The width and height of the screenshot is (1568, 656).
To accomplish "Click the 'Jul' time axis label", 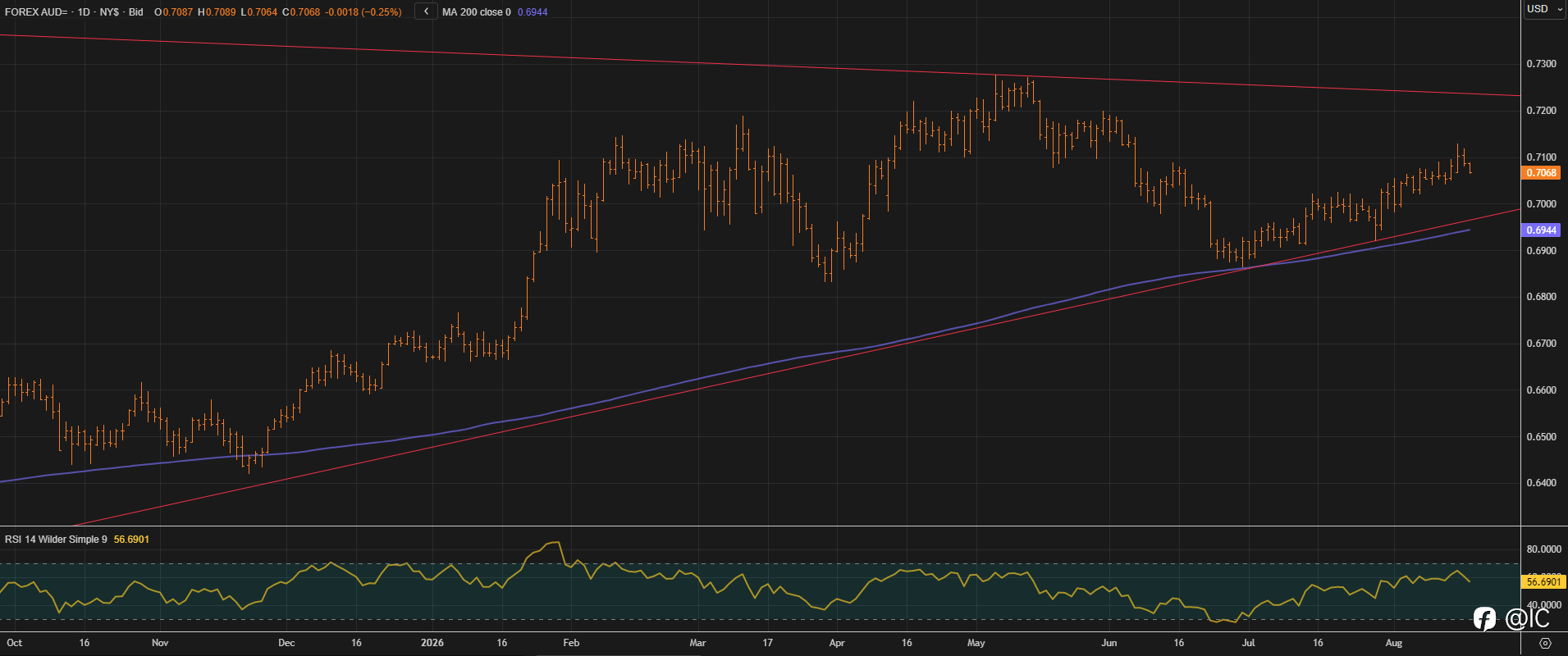I will (x=1248, y=643).
